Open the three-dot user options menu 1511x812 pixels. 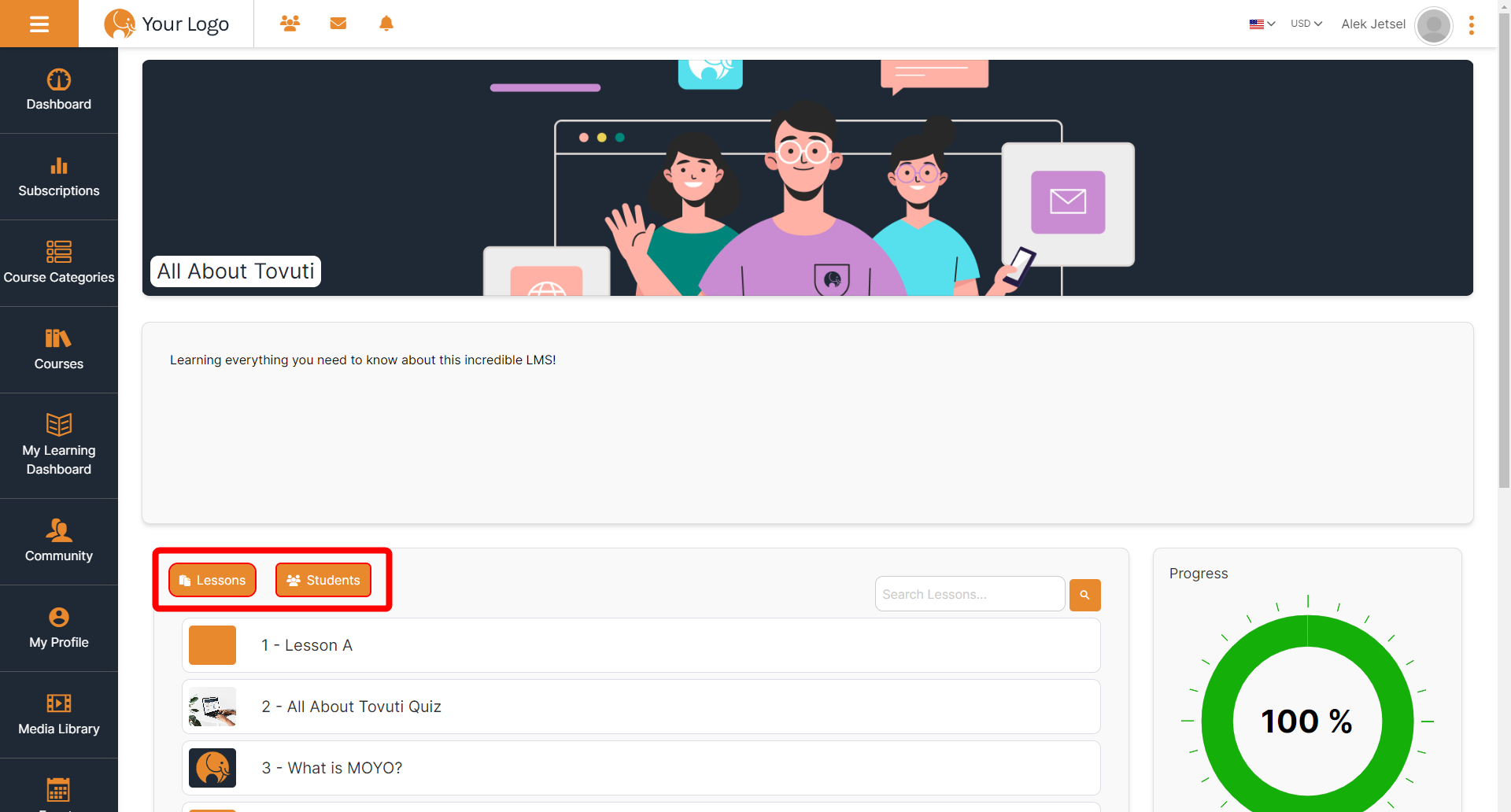1471,25
